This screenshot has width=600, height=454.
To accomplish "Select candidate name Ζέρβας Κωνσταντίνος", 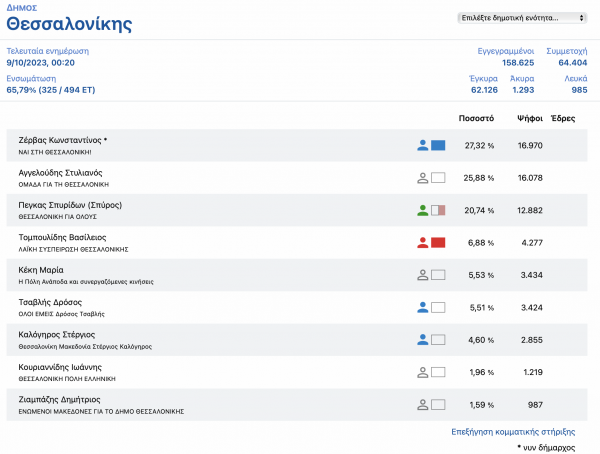I will pyautogui.click(x=60, y=140).
